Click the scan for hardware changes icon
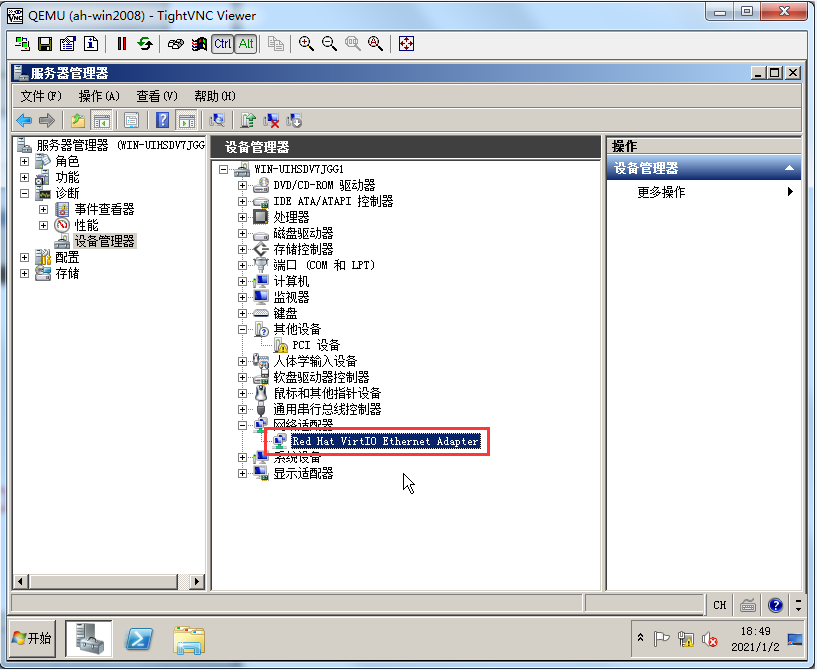The image size is (817, 670). (x=217, y=120)
